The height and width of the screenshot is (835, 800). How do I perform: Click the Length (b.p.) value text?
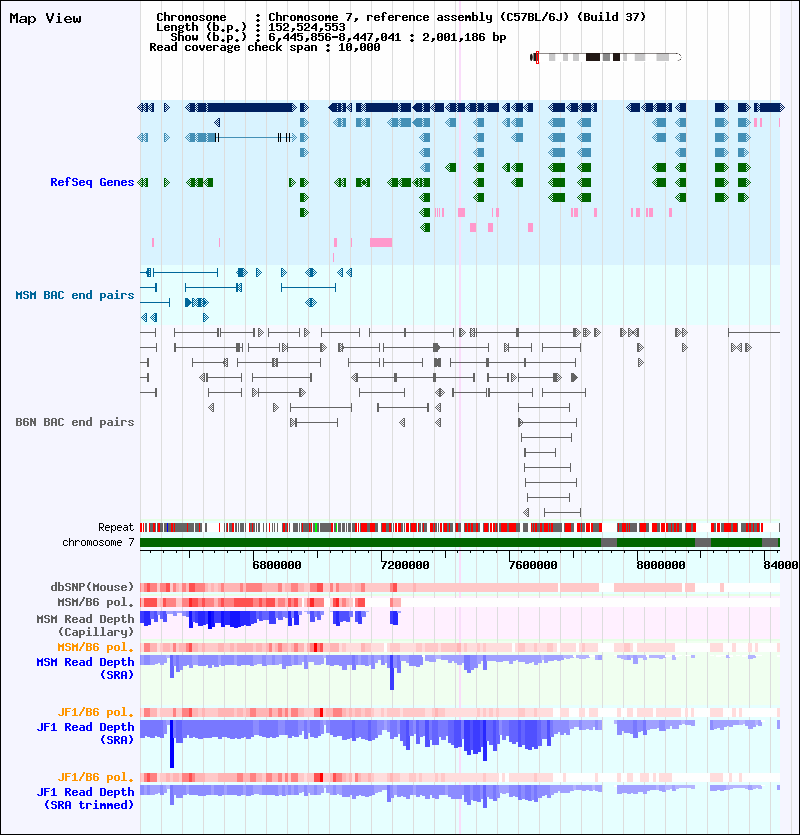[x=306, y=27]
